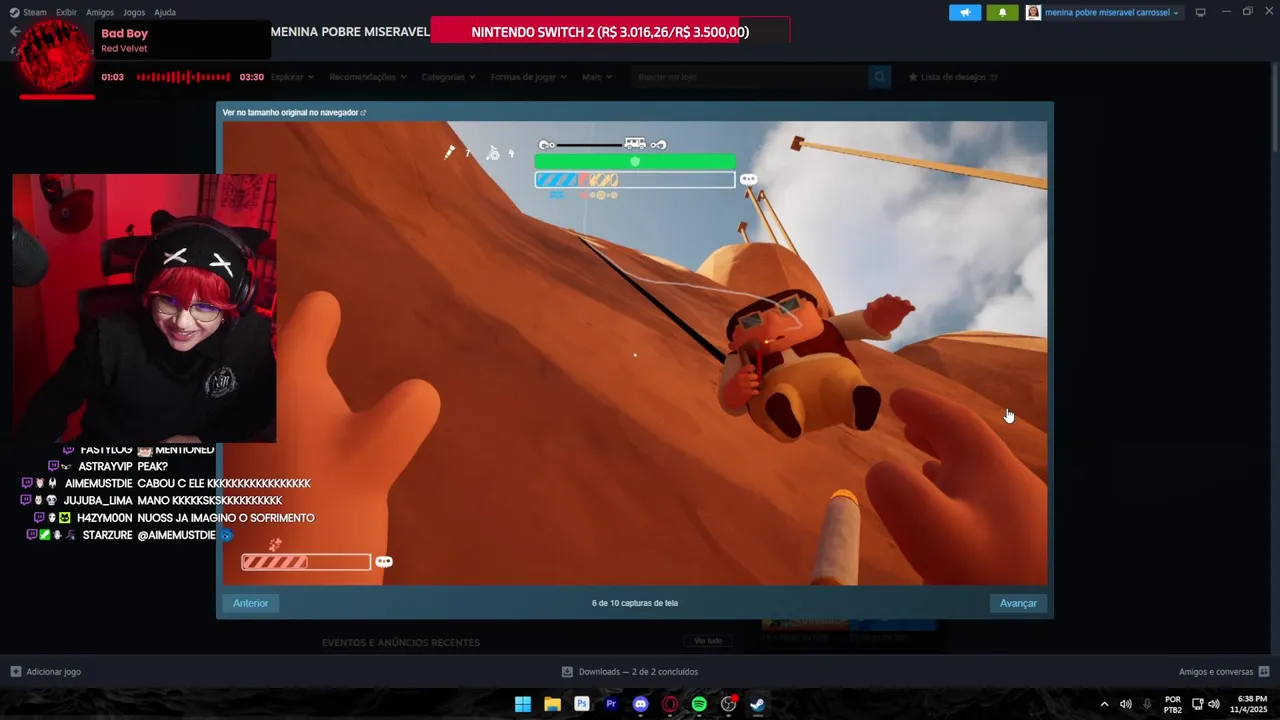Click ASTRAYVIP PEAK? chat message
The height and width of the screenshot is (720, 1280).
(x=107, y=467)
